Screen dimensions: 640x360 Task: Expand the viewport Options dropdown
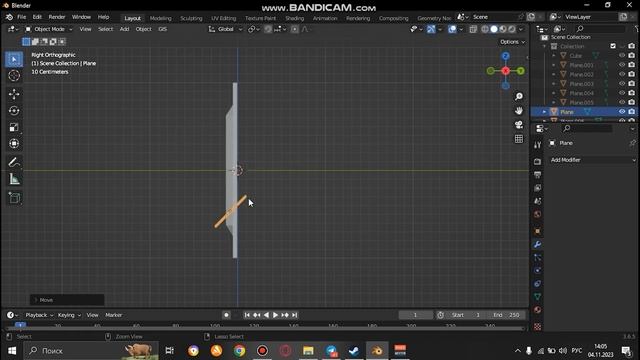coord(513,42)
